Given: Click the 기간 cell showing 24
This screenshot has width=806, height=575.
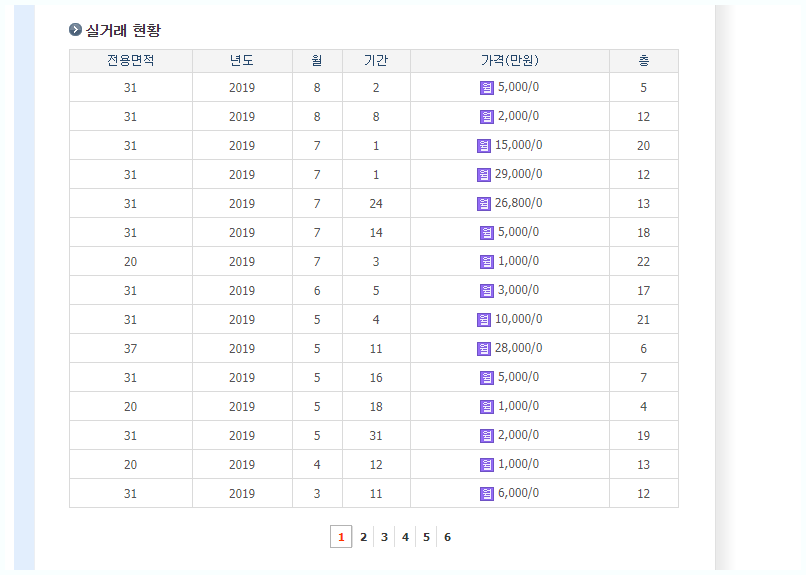Looking at the screenshot, I should tap(376, 204).
